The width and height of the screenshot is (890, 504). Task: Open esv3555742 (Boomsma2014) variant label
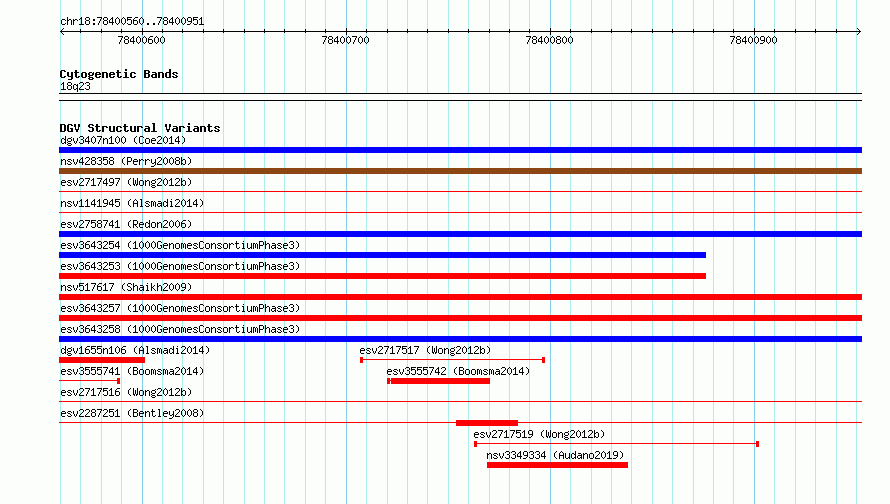[x=458, y=371]
